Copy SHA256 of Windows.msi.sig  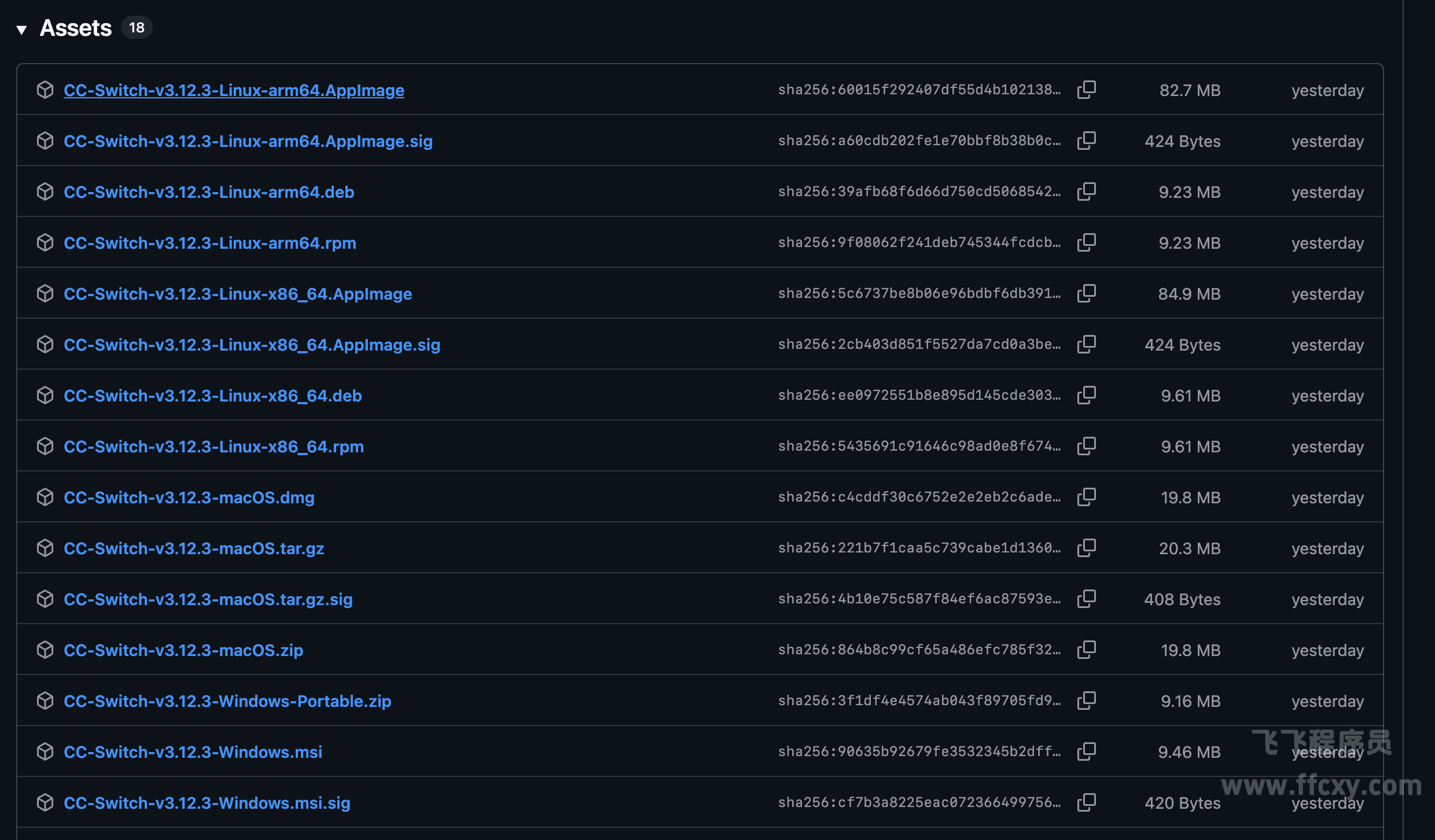(x=1086, y=802)
